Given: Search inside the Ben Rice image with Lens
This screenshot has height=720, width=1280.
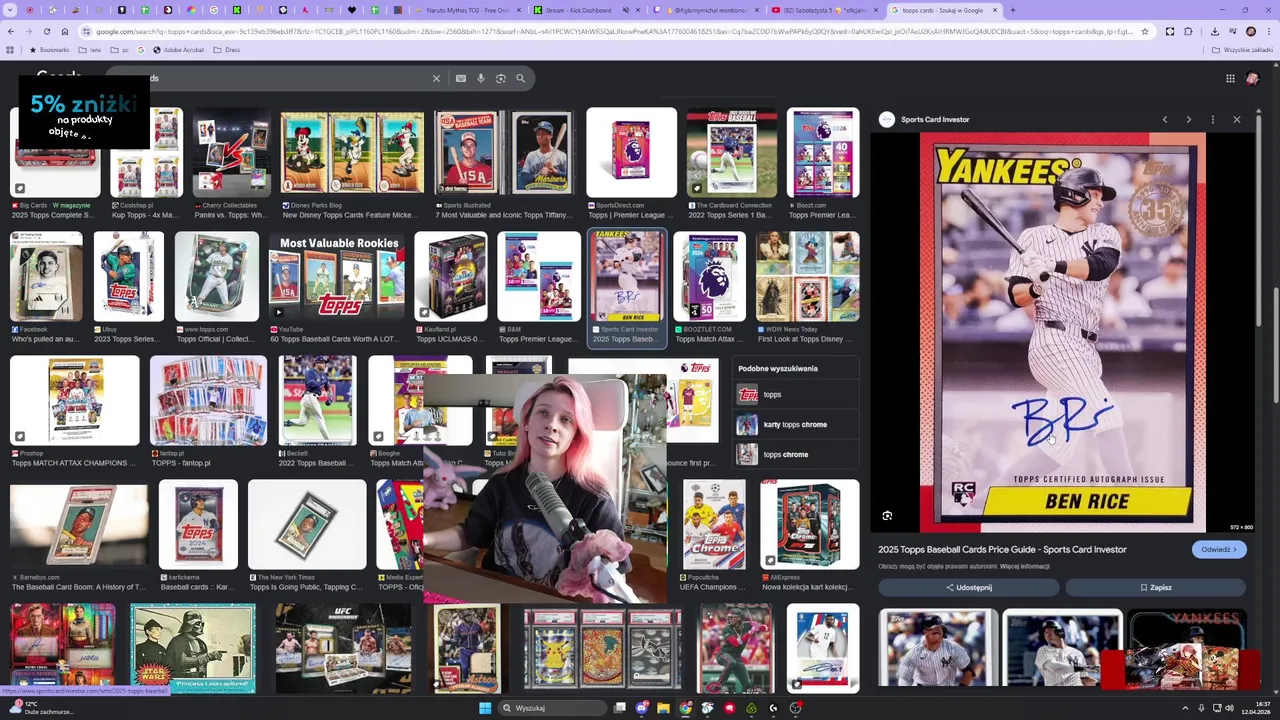Looking at the screenshot, I should 887,516.
